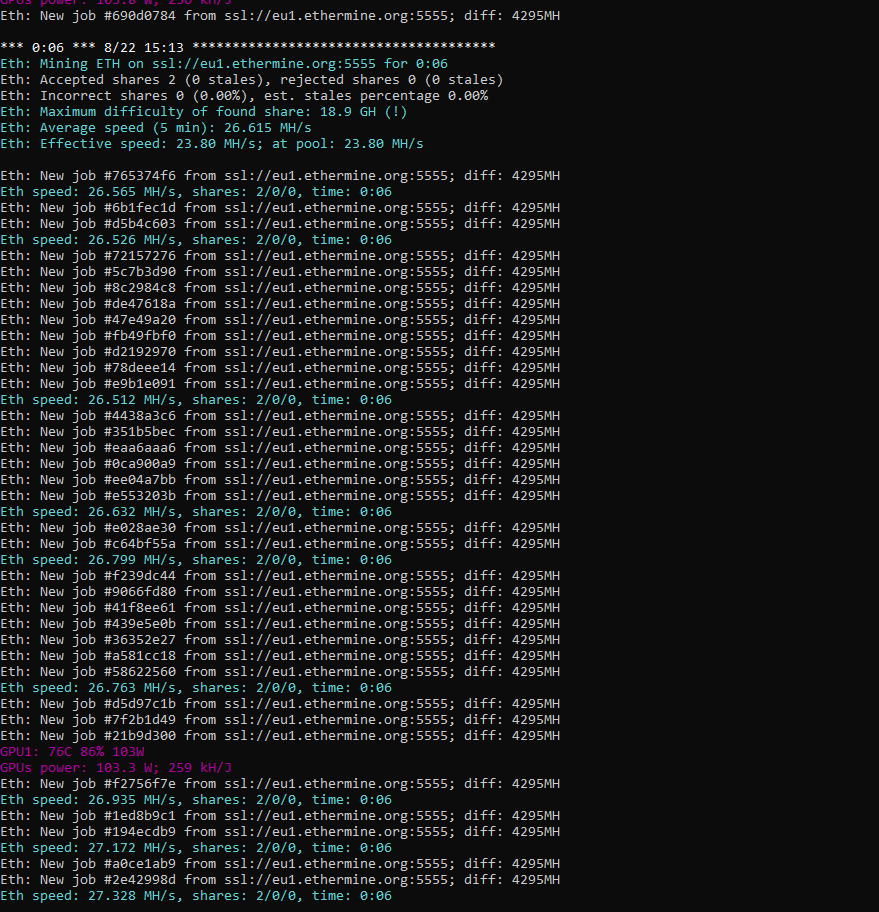Screen dimensions: 879x912
Task: Select the line with job #36352e27
Action: coord(280,639)
